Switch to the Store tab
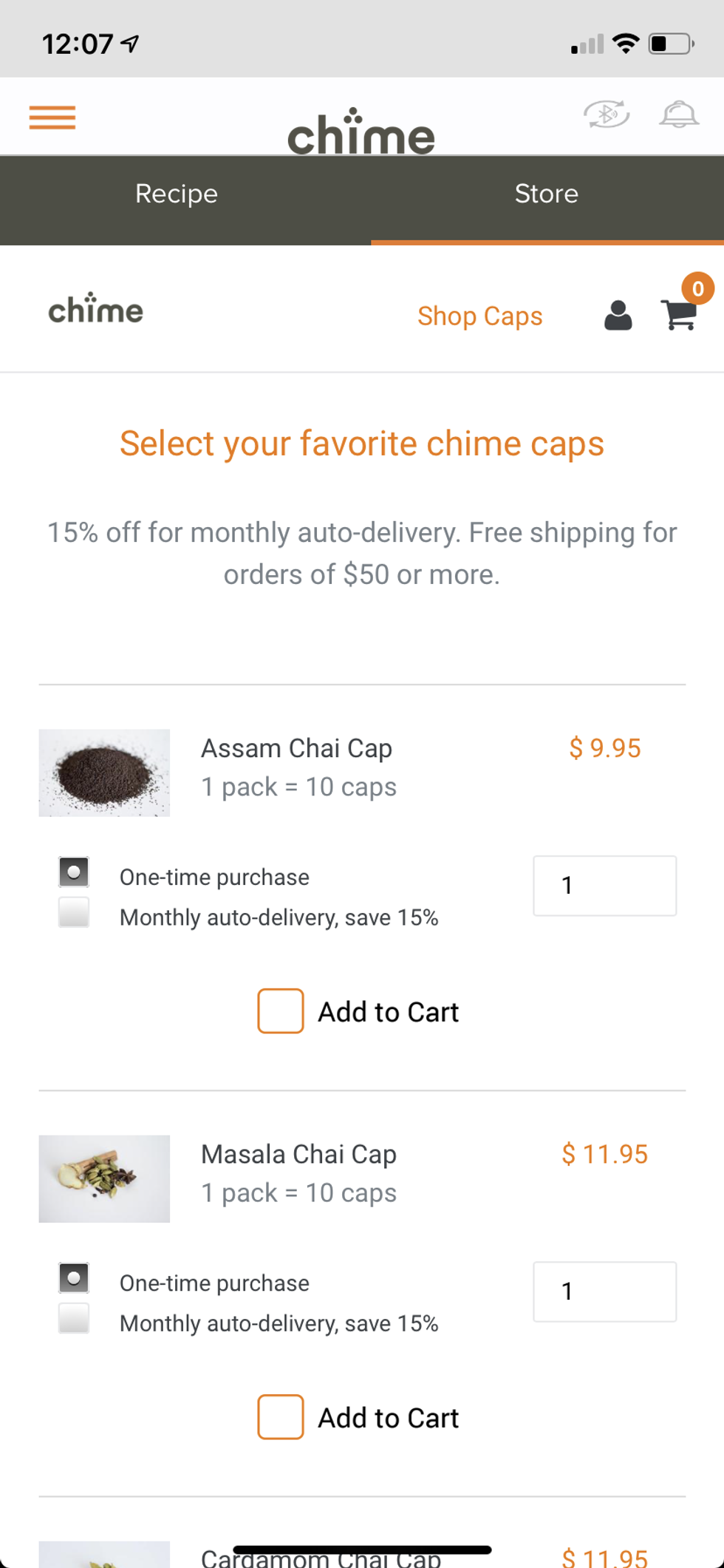This screenshot has width=724, height=1568. [x=546, y=194]
